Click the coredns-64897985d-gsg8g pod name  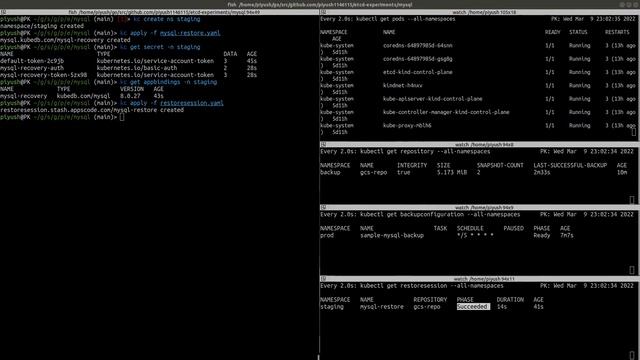(x=418, y=59)
